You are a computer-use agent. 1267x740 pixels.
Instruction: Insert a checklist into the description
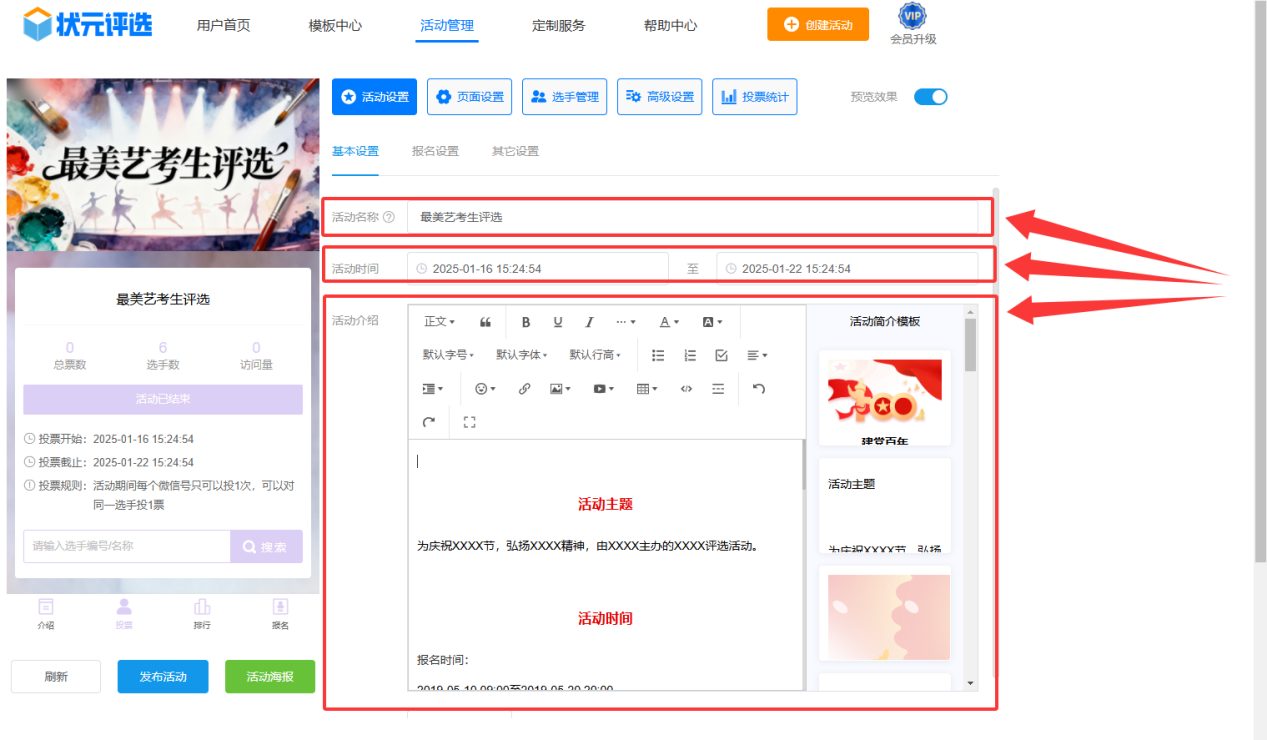[722, 356]
